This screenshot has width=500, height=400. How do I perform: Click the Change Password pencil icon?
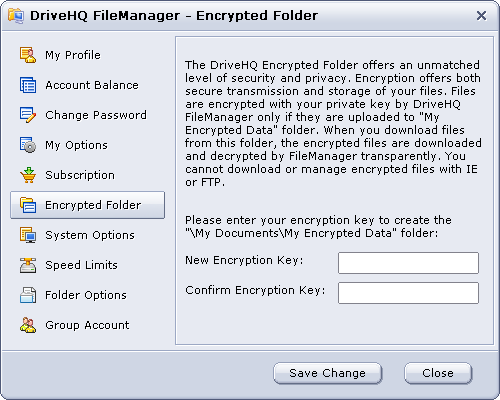[x=28, y=115]
